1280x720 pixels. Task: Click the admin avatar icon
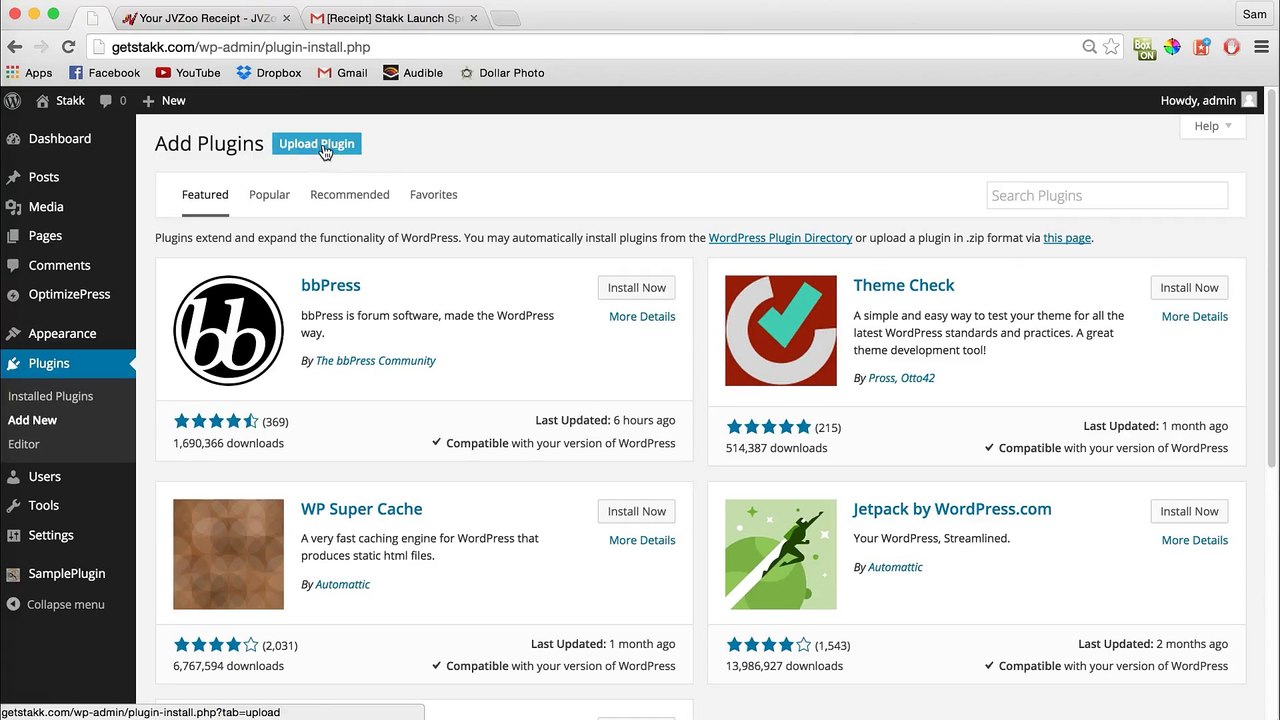[1249, 100]
